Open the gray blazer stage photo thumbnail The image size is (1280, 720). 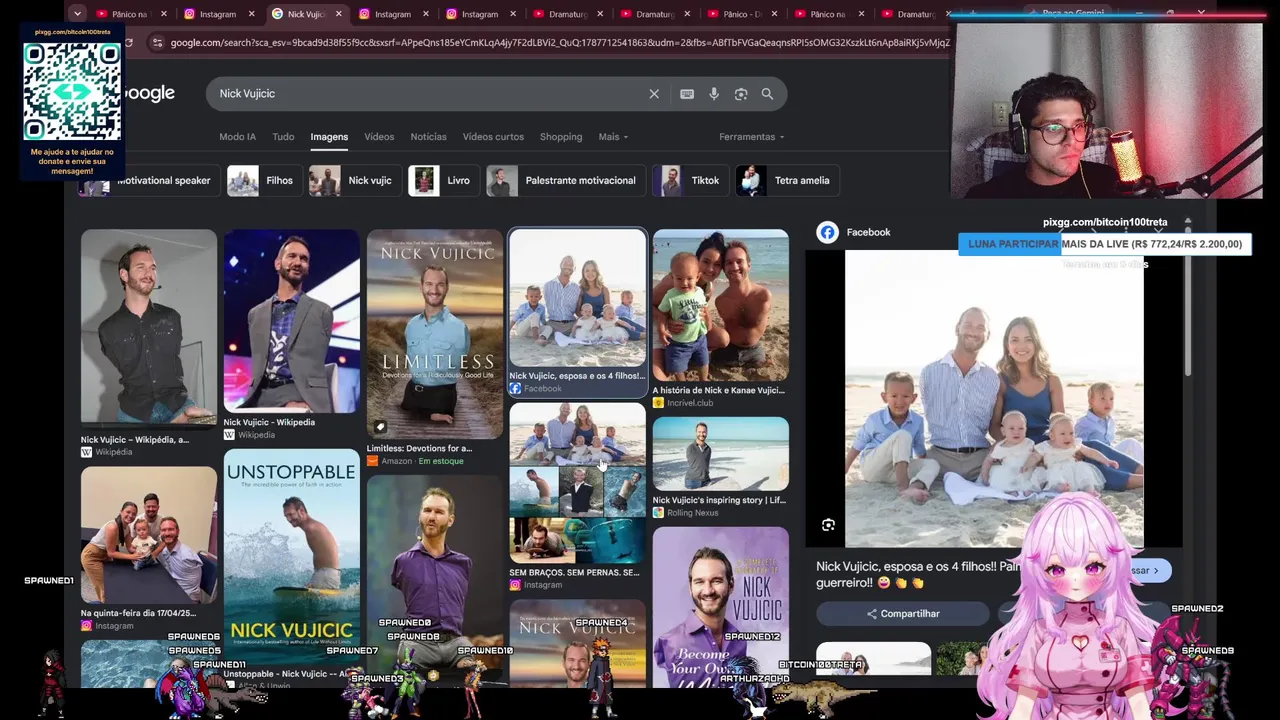(292, 321)
